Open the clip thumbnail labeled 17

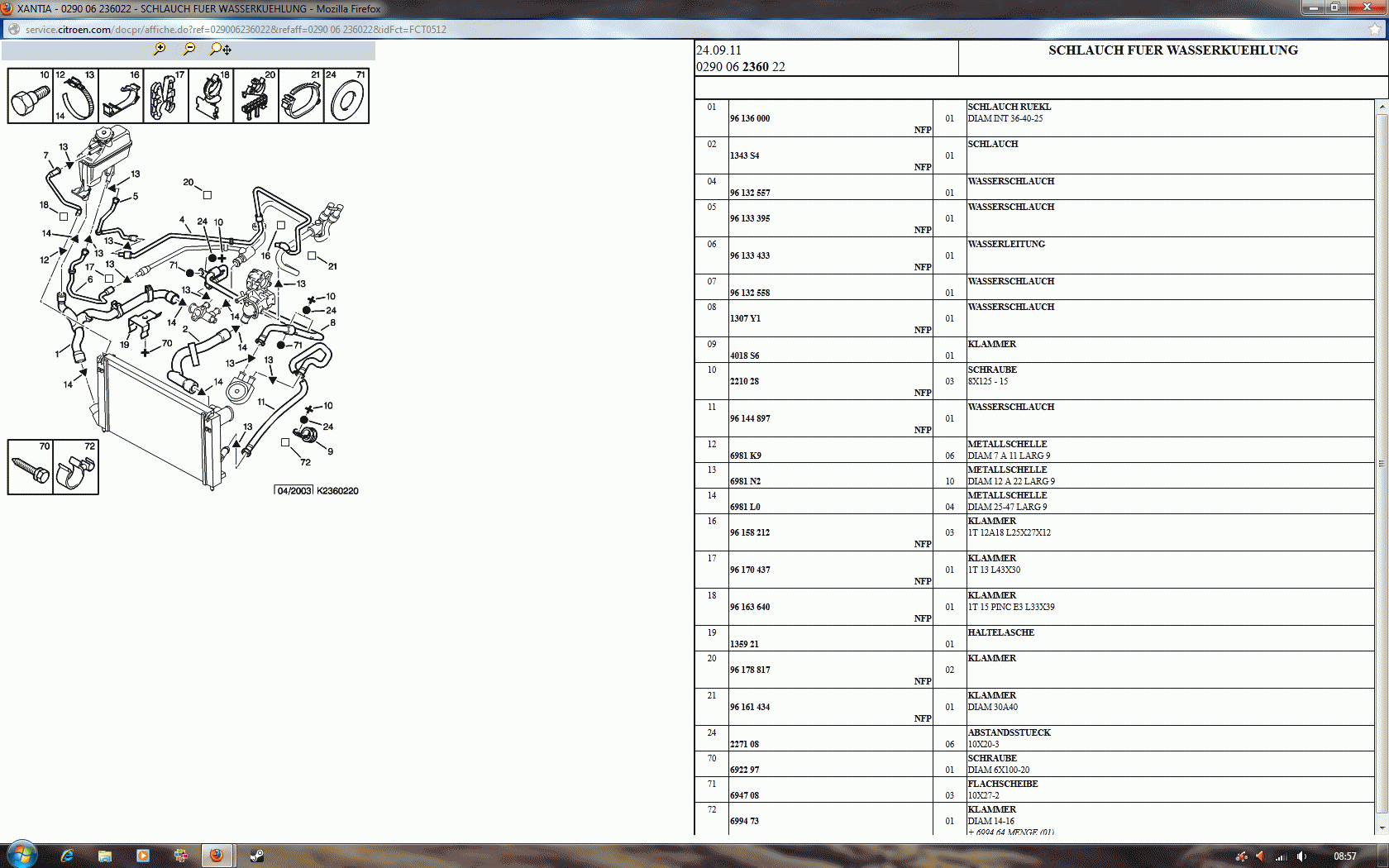click(165, 96)
